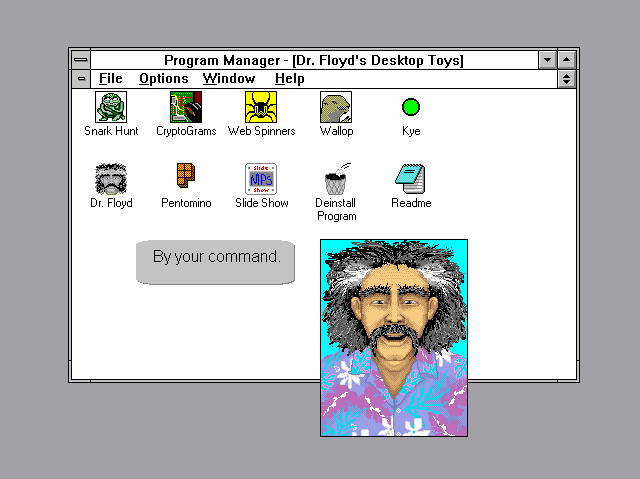Open the Options menu

(x=164, y=78)
